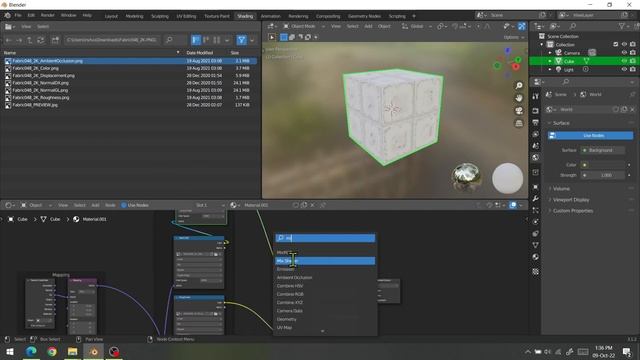Open the Object Data triangle tab
Image resolution: width=640 pixels, height=360 pixels.
pos(536,245)
